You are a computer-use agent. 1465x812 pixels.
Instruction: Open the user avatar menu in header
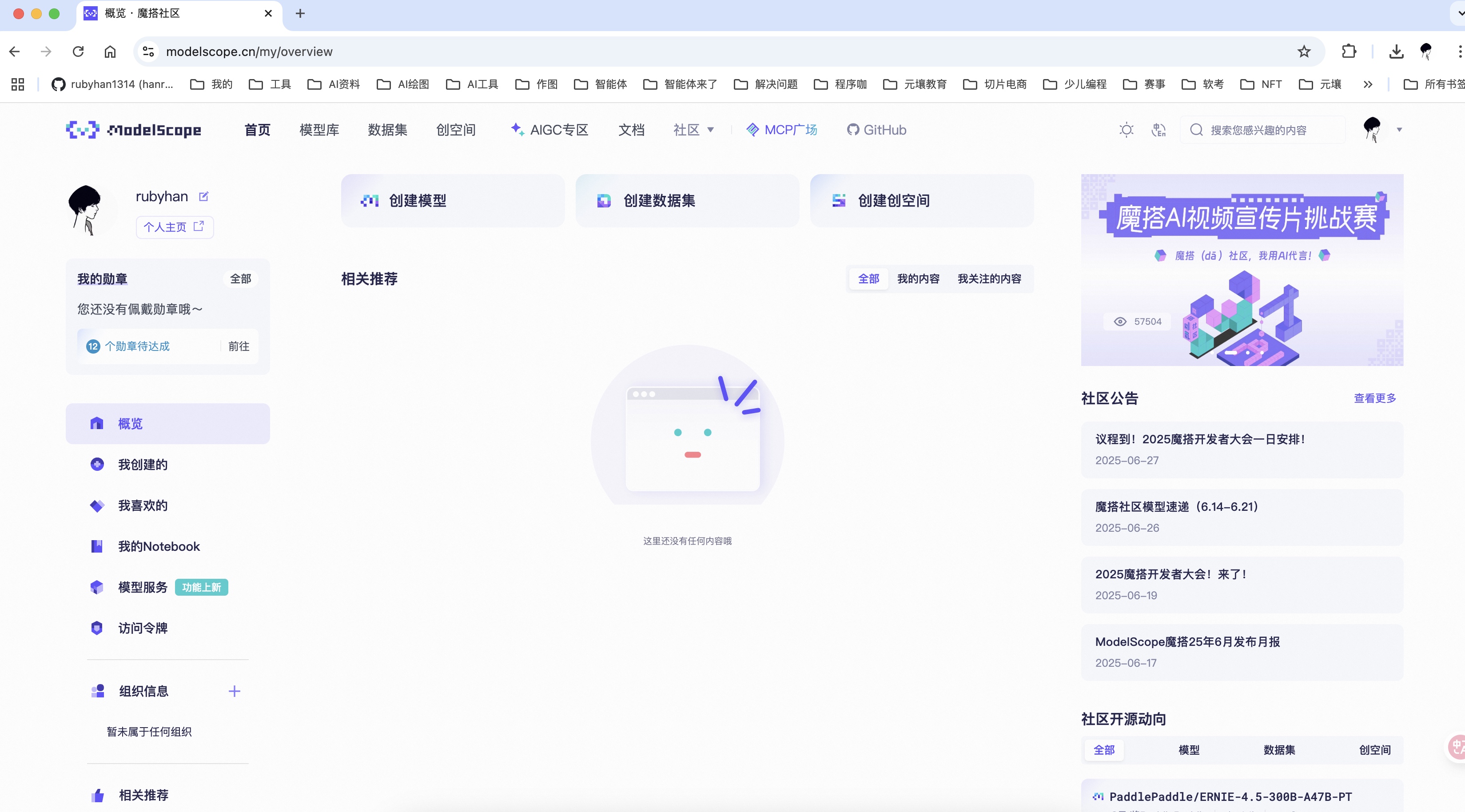point(1372,130)
